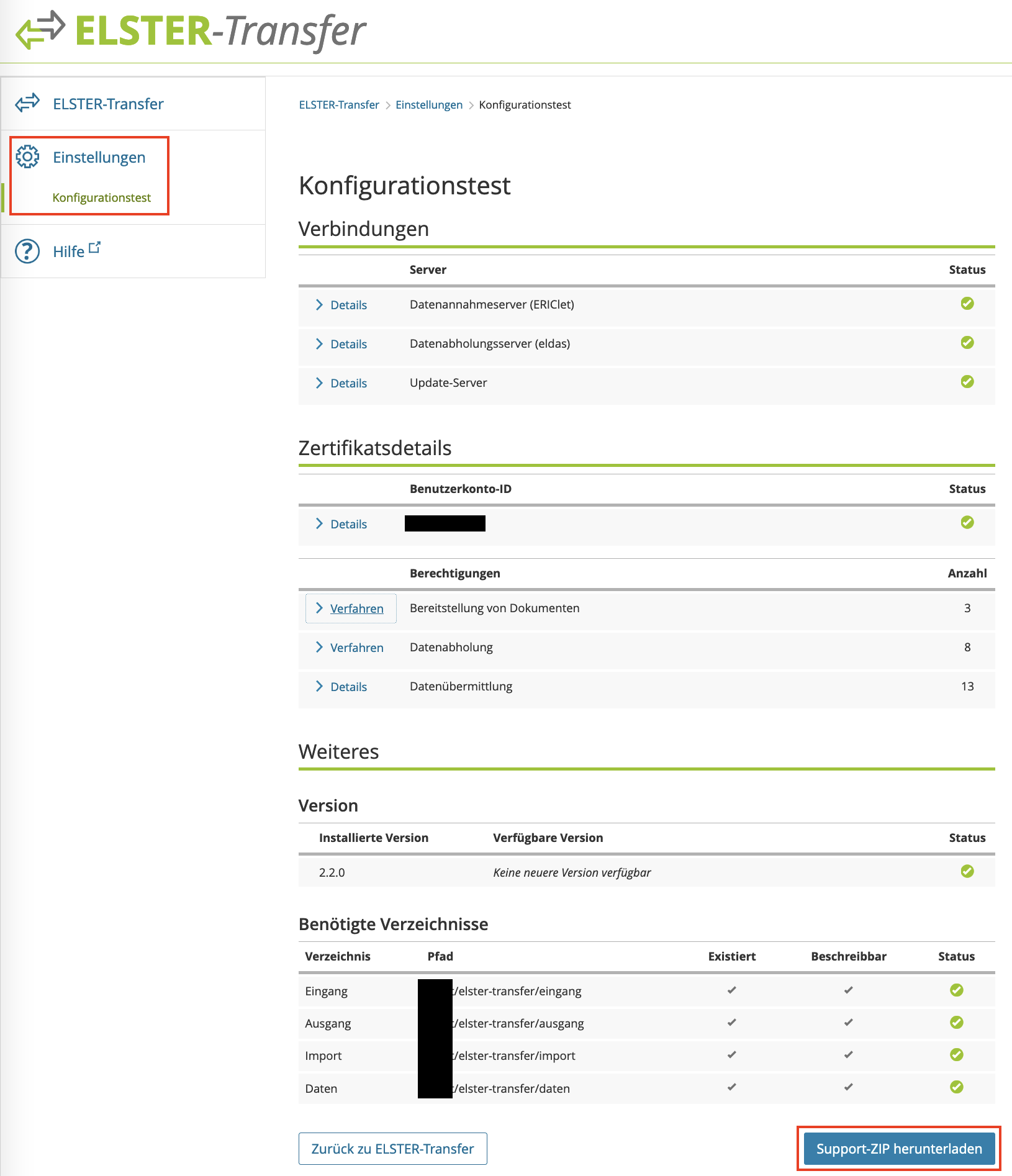Viewport: 1012px width, 1176px height.
Task: Click the /elster-transfer/daten path
Action: [512, 1088]
